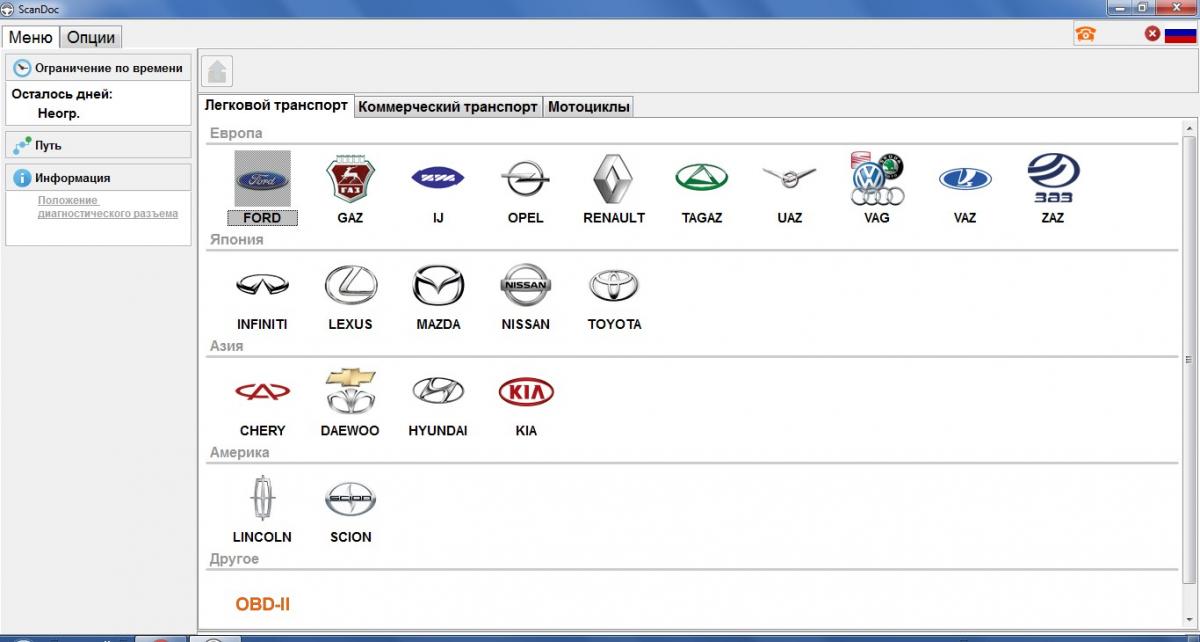Open the Lincoln logo

[x=262, y=498]
